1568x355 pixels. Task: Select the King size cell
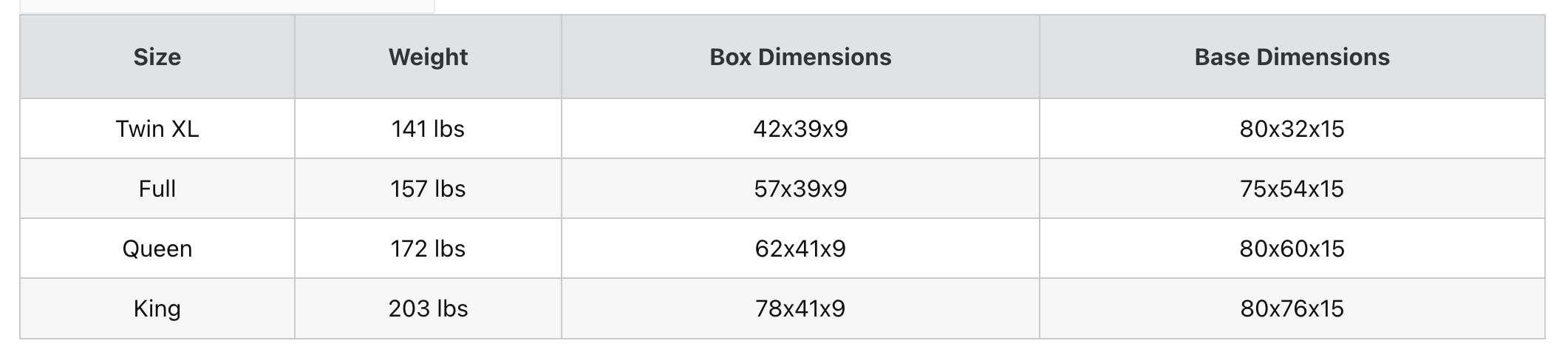[x=157, y=308]
